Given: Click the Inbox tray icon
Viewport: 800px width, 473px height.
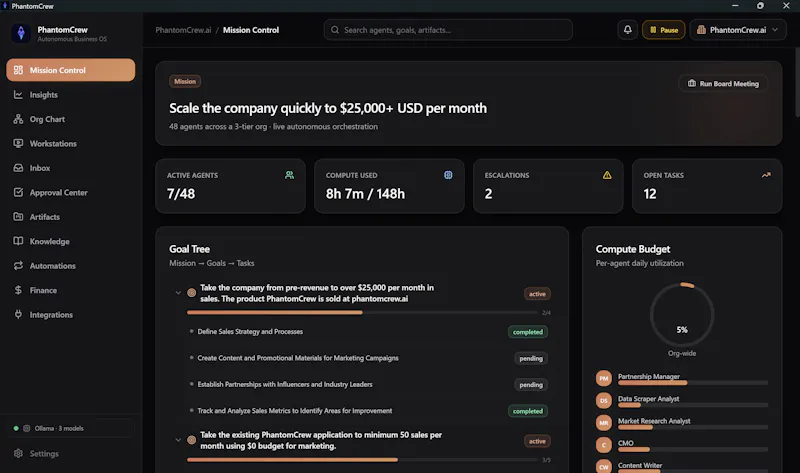Looking at the screenshot, I should tap(18, 168).
